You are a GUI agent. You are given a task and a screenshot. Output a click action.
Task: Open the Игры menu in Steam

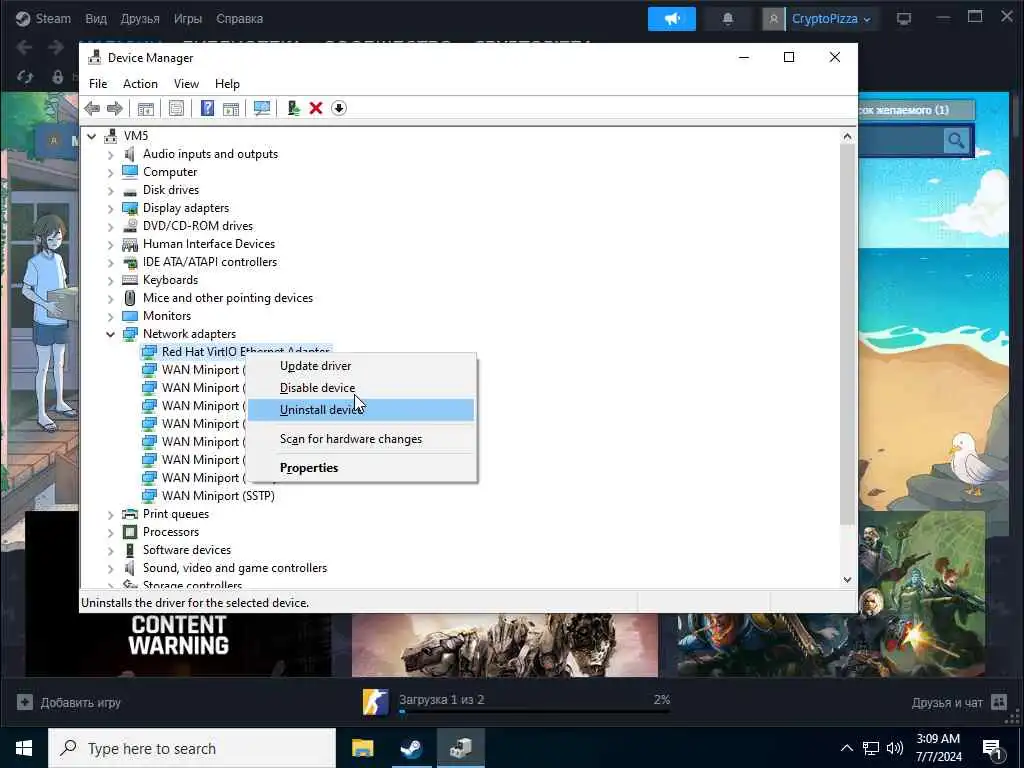pos(187,18)
